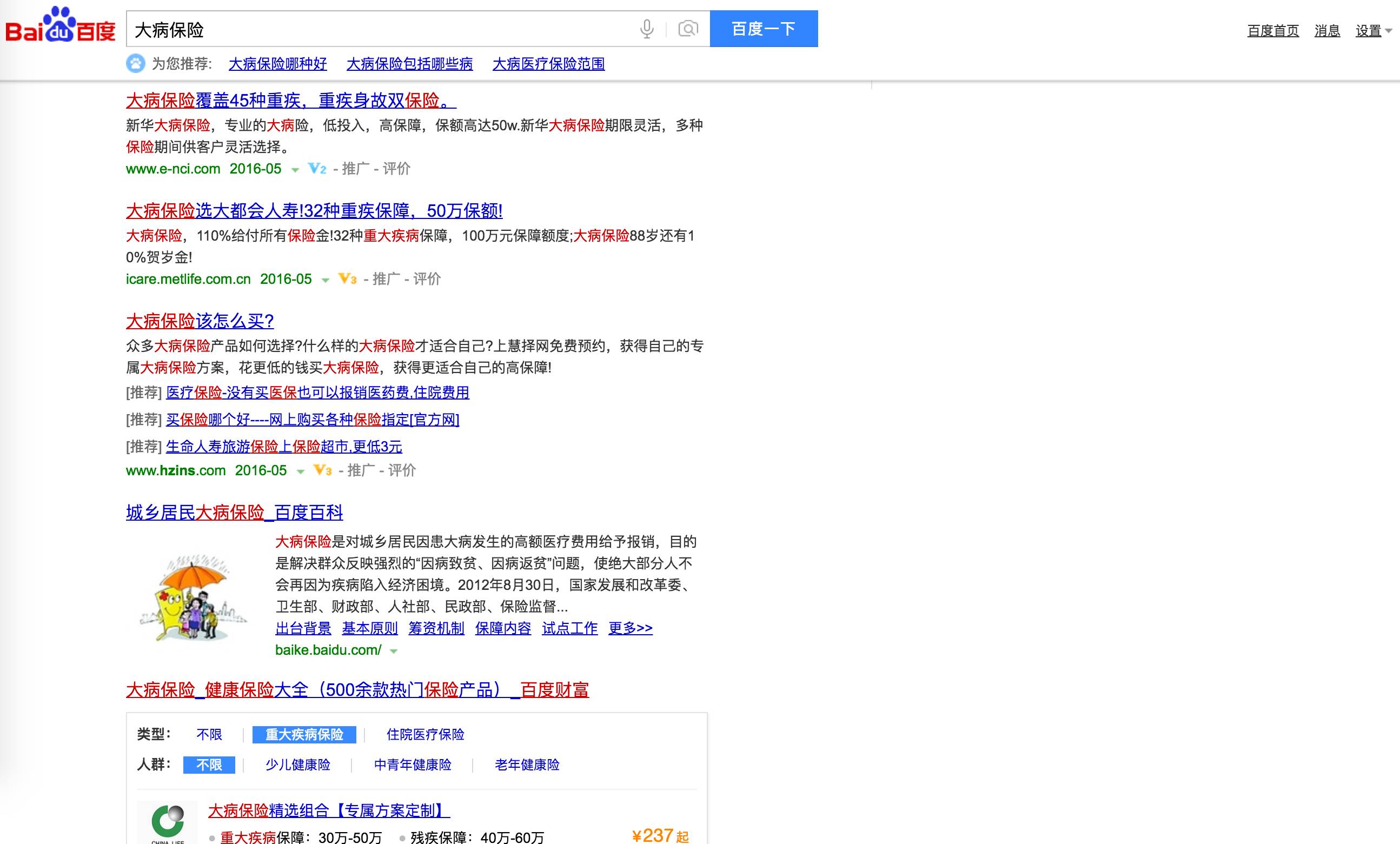This screenshot has height=844, width=1400.
Task: Open result 大病保险该怎么买?
Action: (200, 321)
